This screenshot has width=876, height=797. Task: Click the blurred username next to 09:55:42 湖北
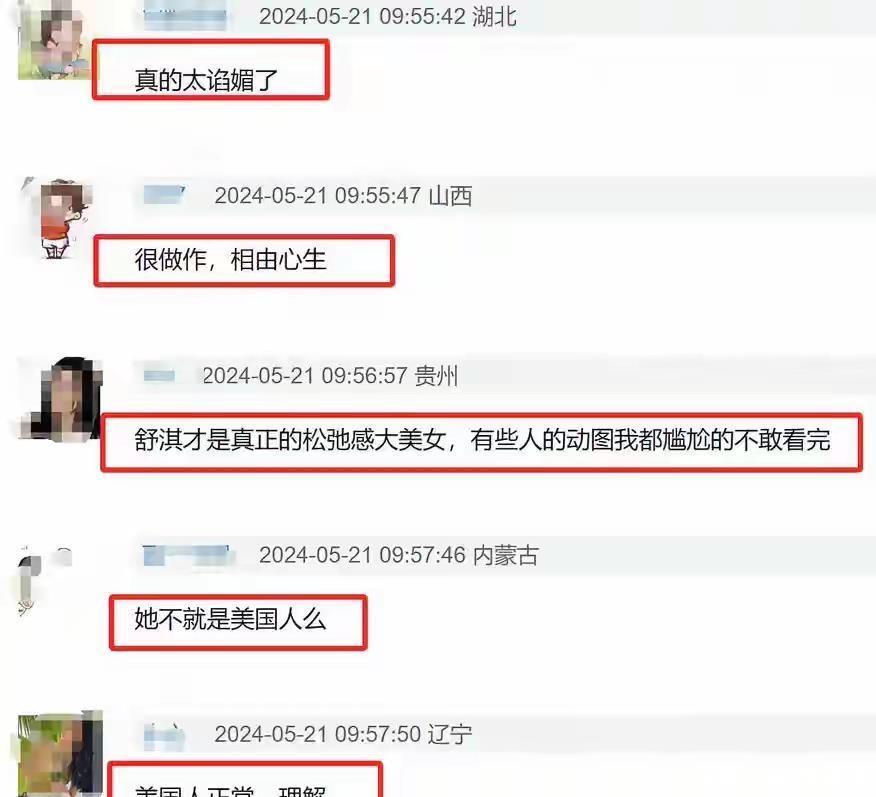[x=185, y=17]
